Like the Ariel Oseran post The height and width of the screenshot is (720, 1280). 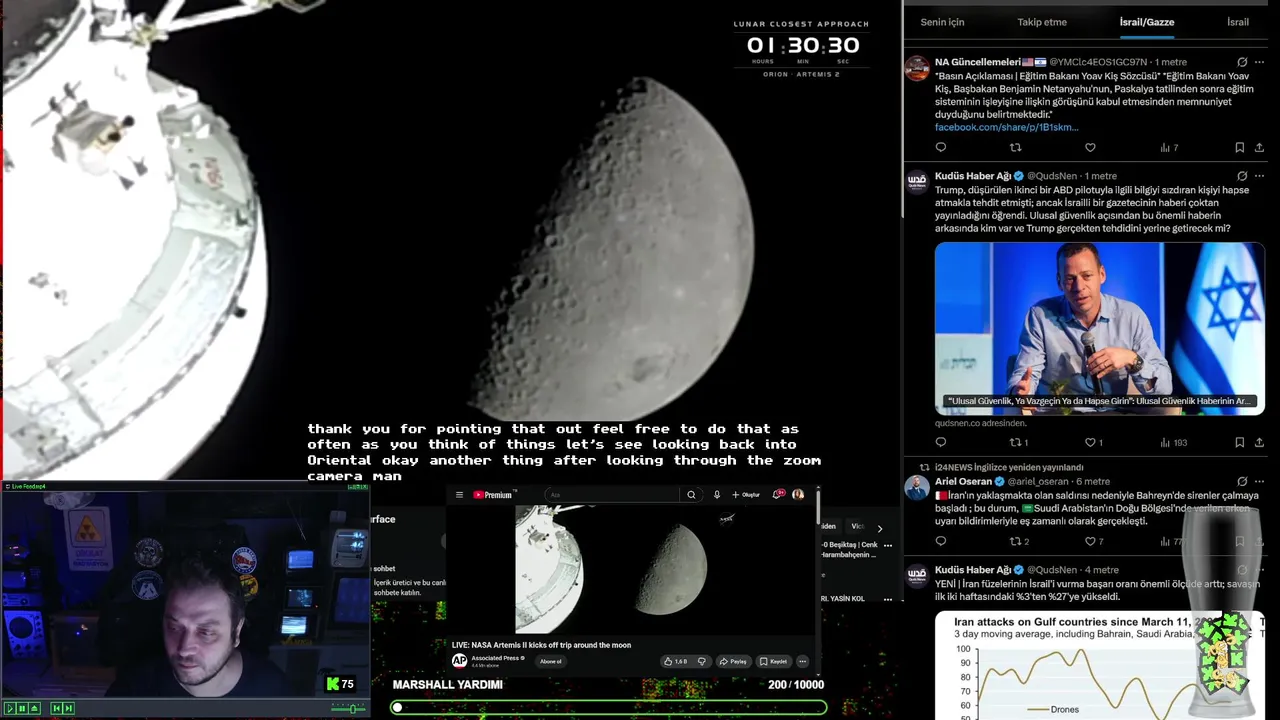click(1095, 541)
